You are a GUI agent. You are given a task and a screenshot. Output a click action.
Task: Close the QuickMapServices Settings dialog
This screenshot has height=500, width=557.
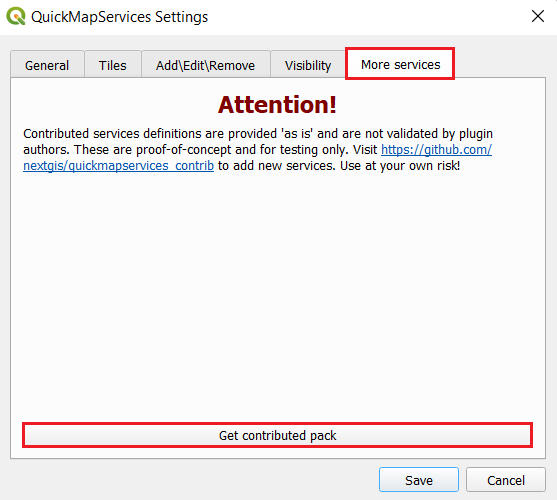pos(538,16)
